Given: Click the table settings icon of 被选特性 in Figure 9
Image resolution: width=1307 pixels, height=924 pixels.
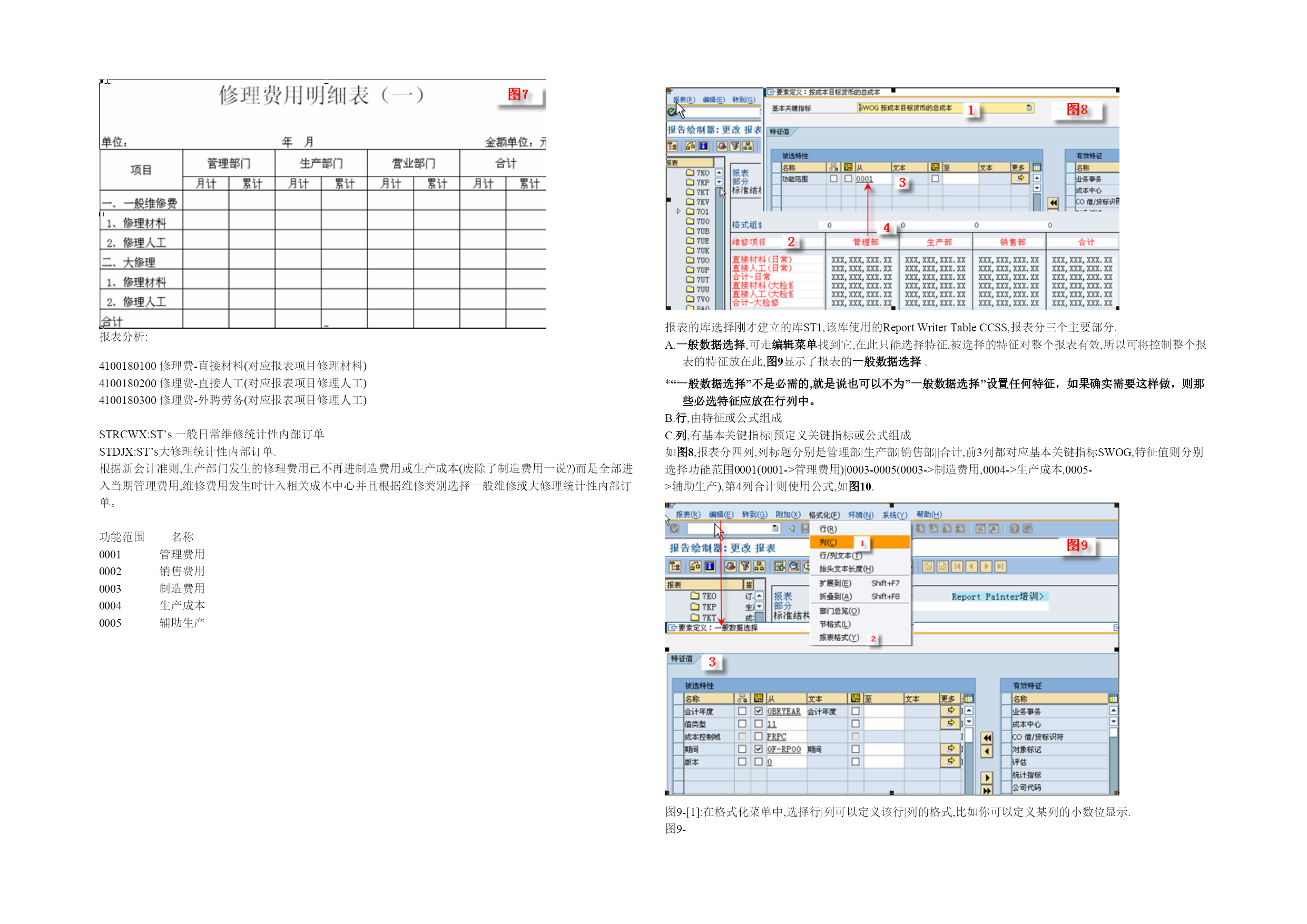Looking at the screenshot, I should coord(968,698).
